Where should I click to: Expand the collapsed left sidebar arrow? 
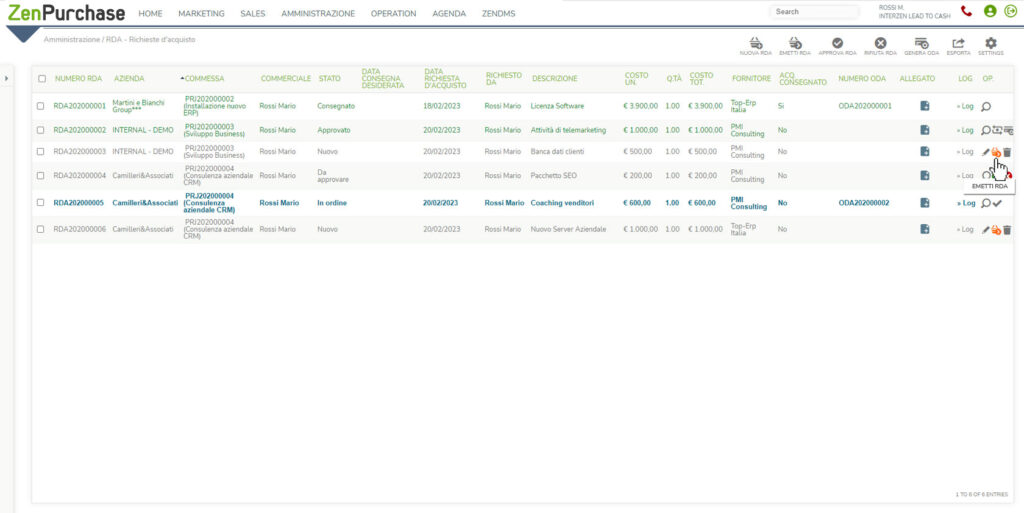(7, 78)
